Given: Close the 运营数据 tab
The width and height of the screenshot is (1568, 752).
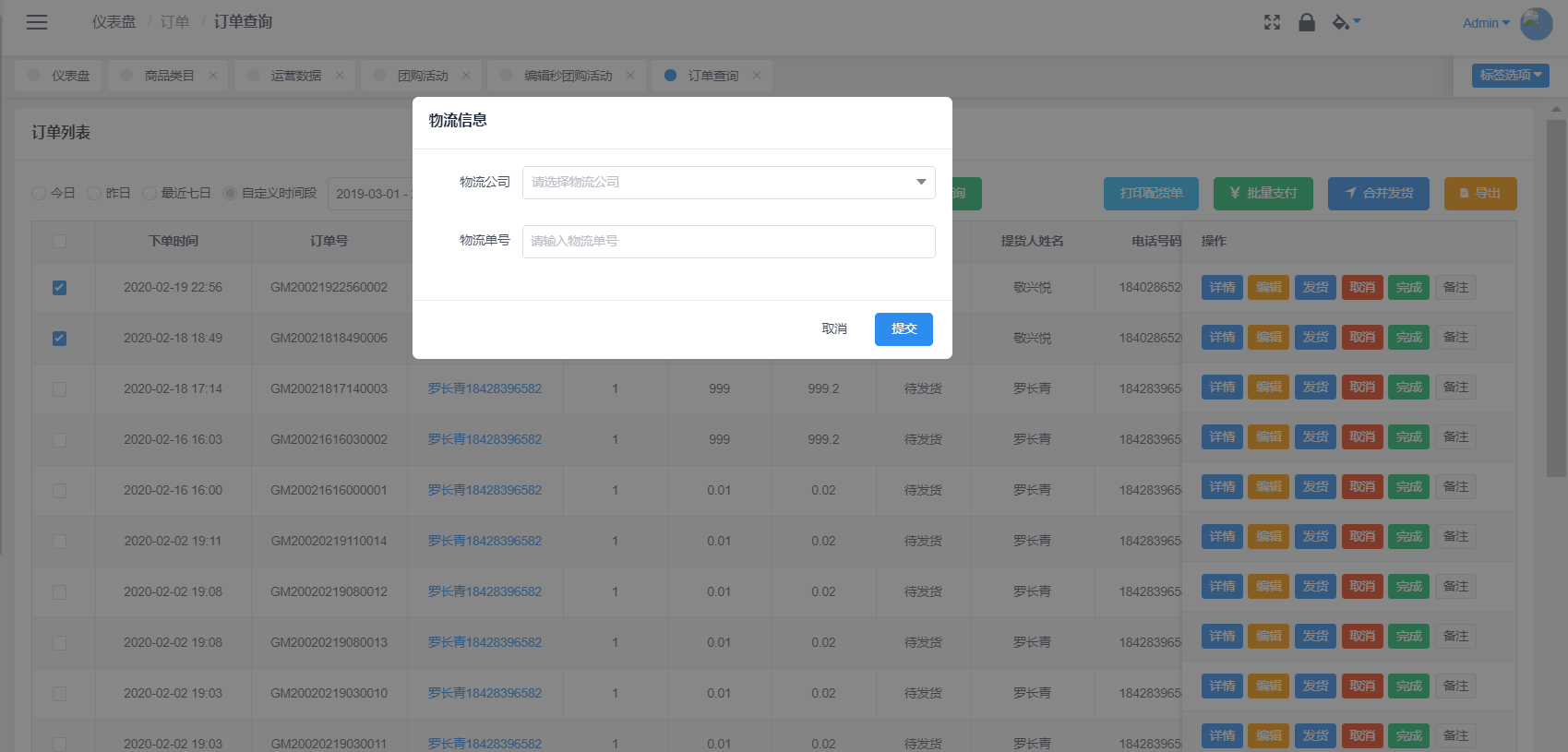Looking at the screenshot, I should pos(340,76).
